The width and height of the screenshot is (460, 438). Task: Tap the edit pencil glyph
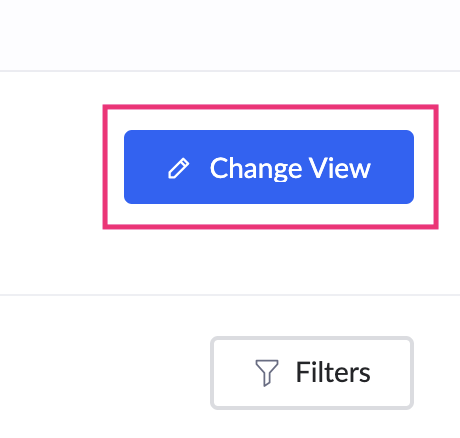point(179,169)
